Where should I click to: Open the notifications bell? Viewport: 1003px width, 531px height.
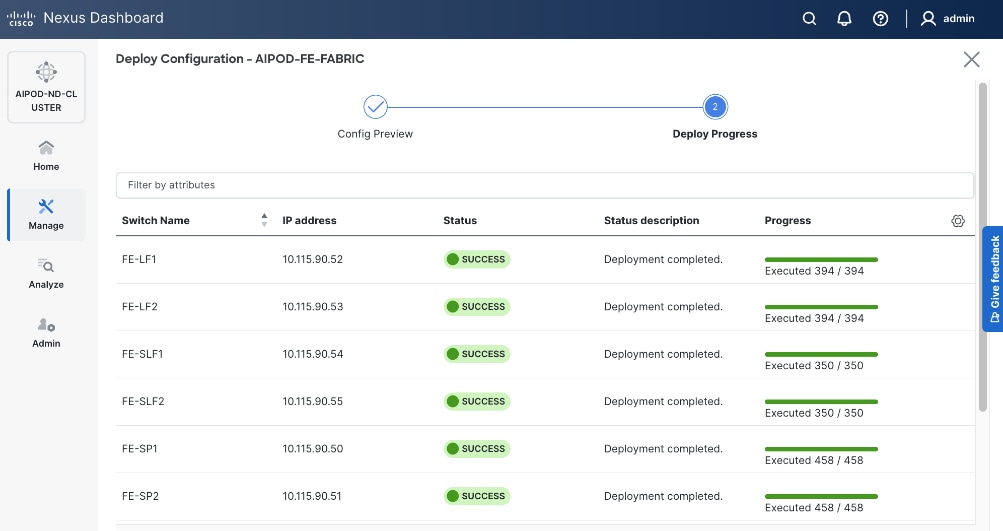[x=845, y=19]
